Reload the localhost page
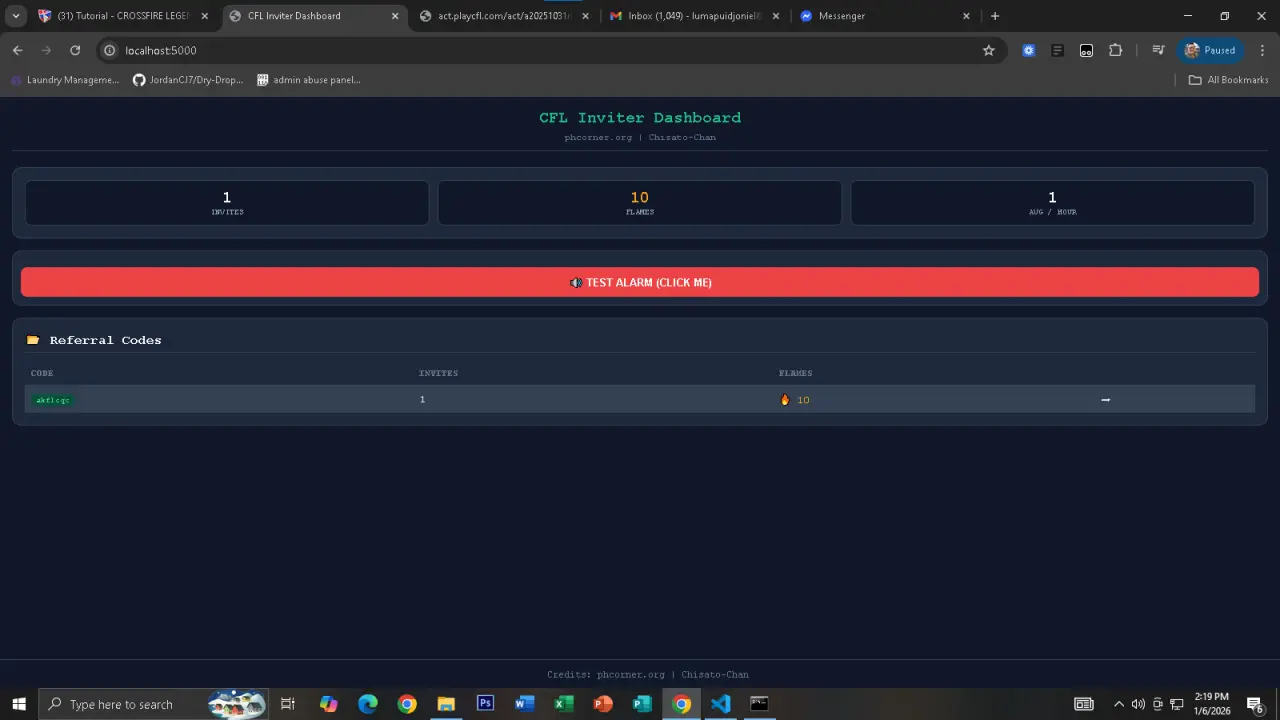Image resolution: width=1280 pixels, height=720 pixels. [x=75, y=50]
